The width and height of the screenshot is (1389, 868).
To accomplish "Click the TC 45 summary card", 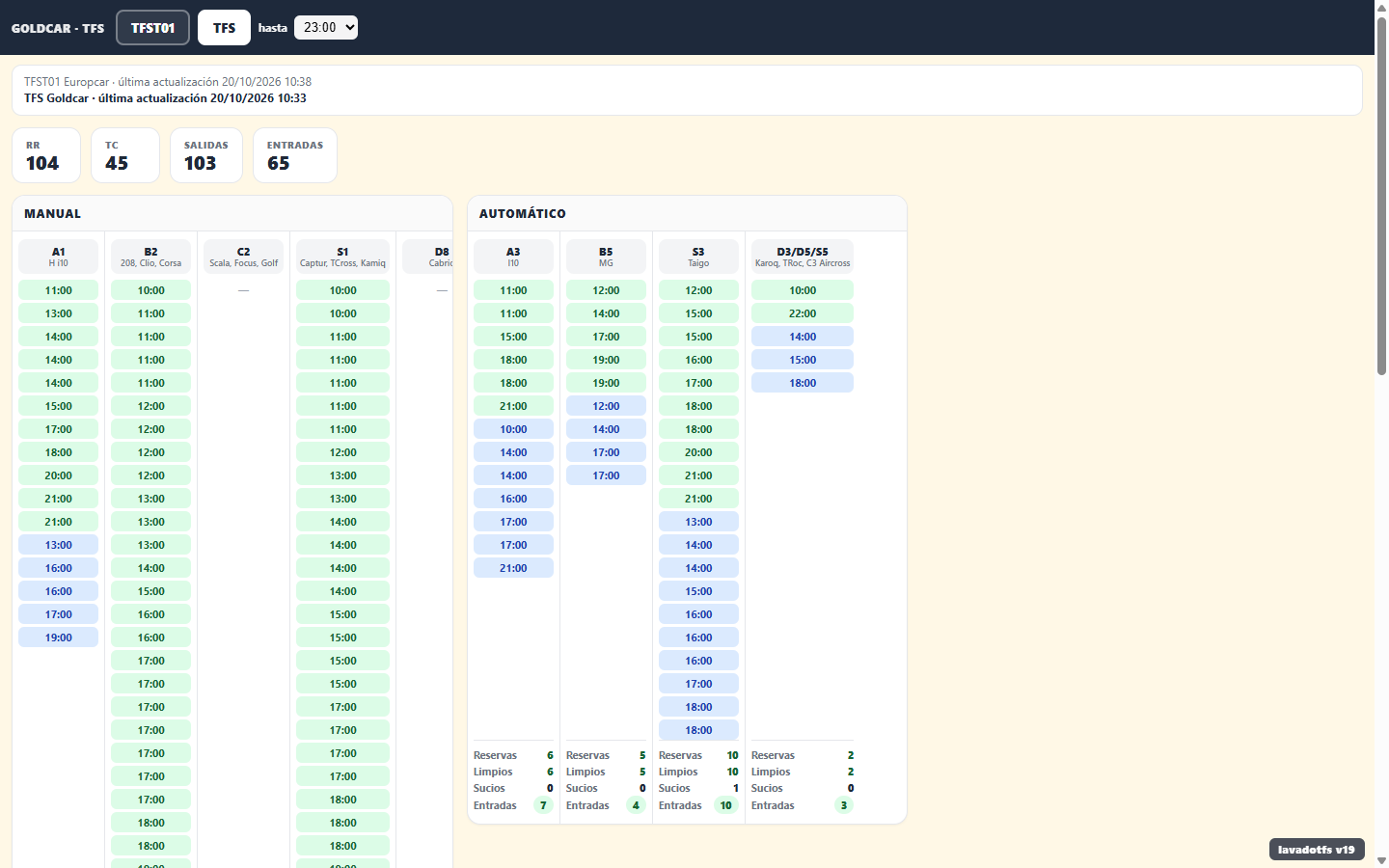I will coord(125,155).
